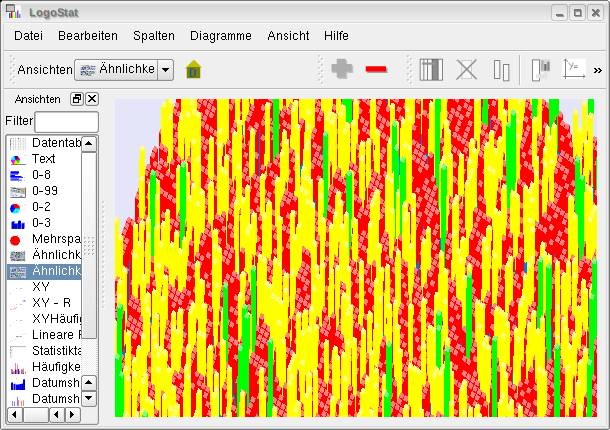Click the vertical scrollbar thumb in view list
The height and width of the screenshot is (430, 610).
tap(89, 246)
